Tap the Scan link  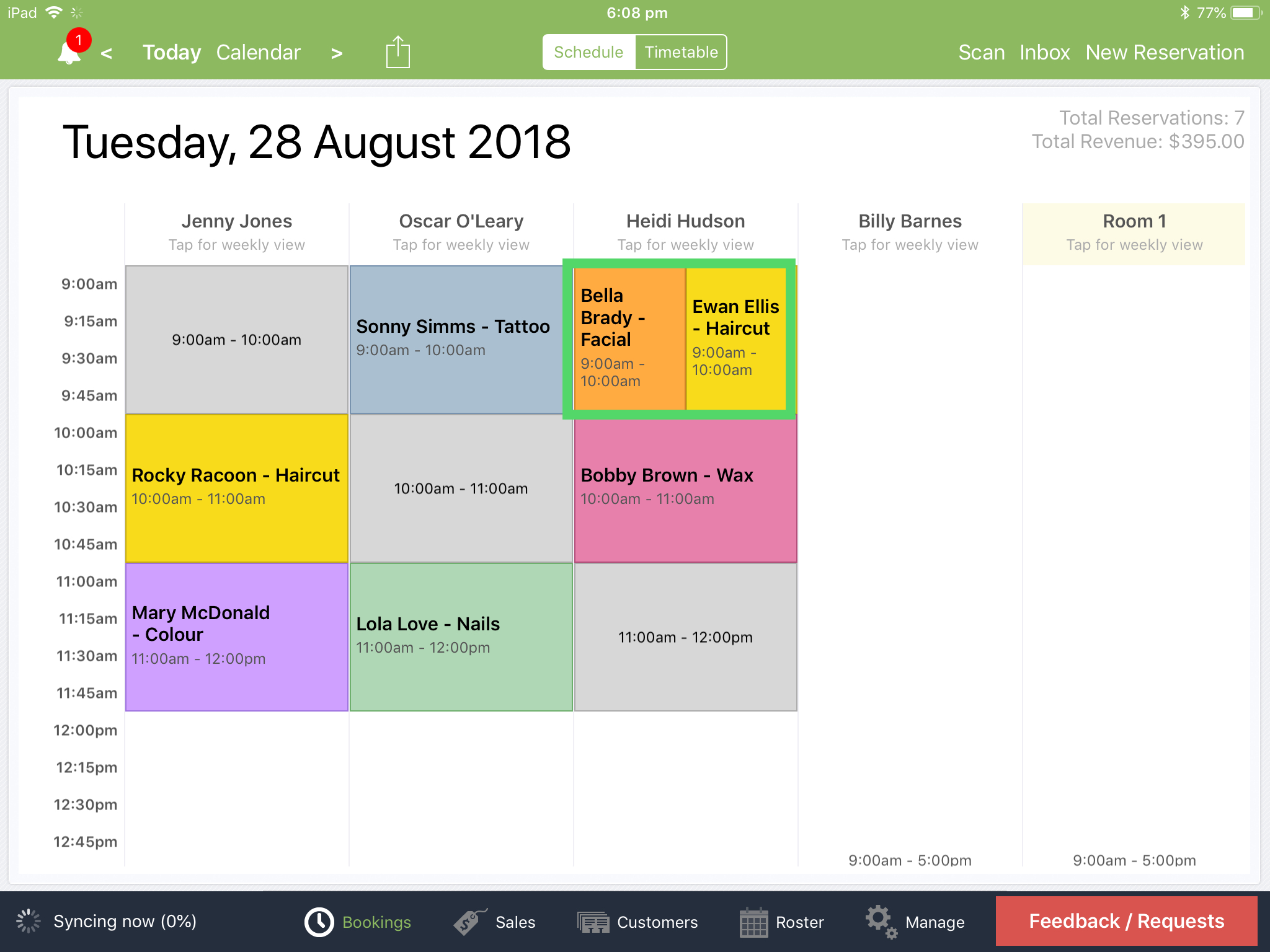point(982,52)
